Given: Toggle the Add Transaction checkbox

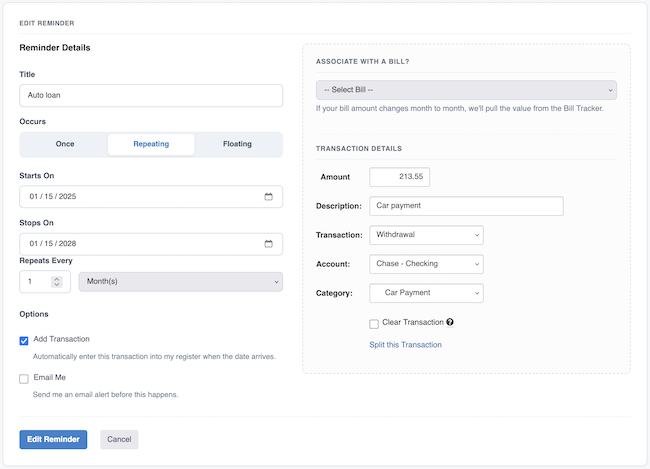Looking at the screenshot, I should (24, 341).
